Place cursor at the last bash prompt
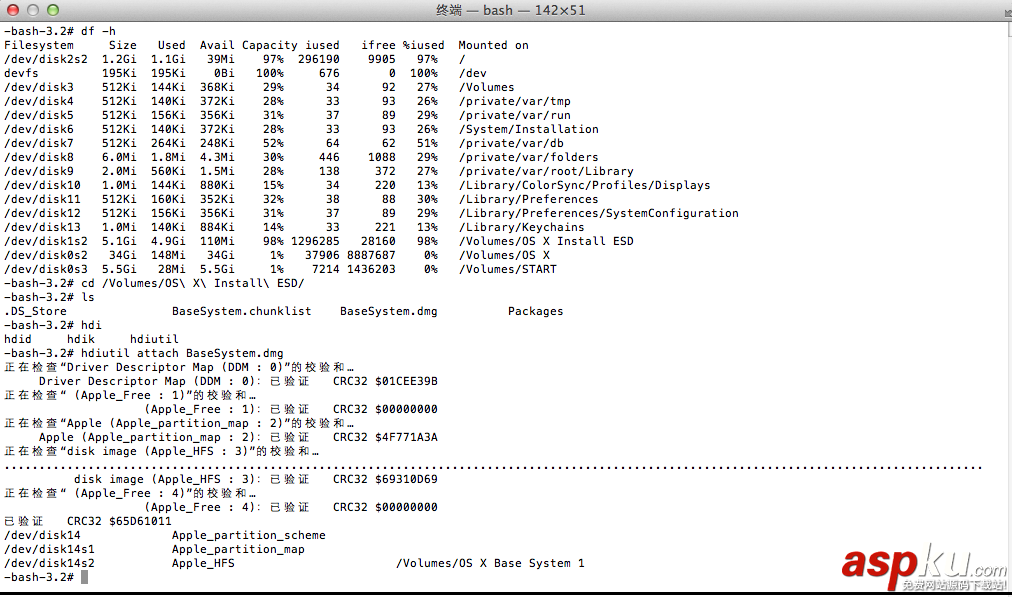Image resolution: width=1012 pixels, height=597 pixels. coord(85,577)
